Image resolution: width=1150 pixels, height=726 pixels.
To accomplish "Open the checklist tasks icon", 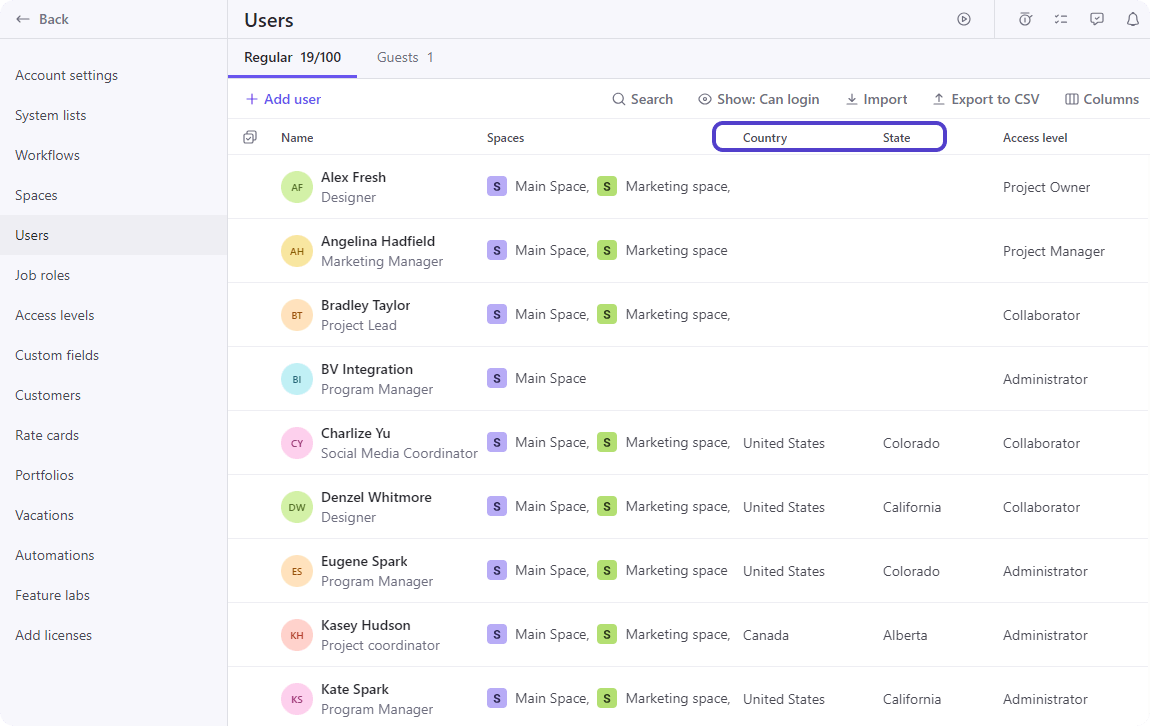I will pos(1061,19).
